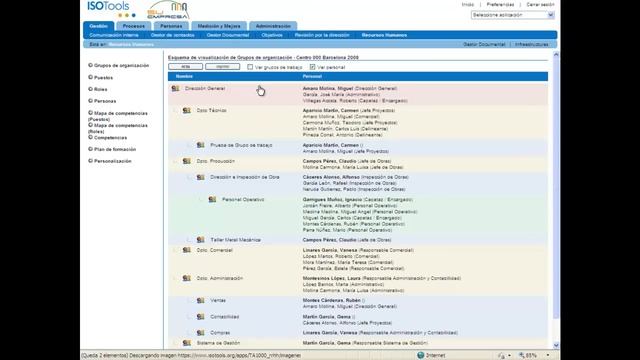Click Cerrar sesión link
The height and width of the screenshot is (360, 640).
tap(540, 4)
